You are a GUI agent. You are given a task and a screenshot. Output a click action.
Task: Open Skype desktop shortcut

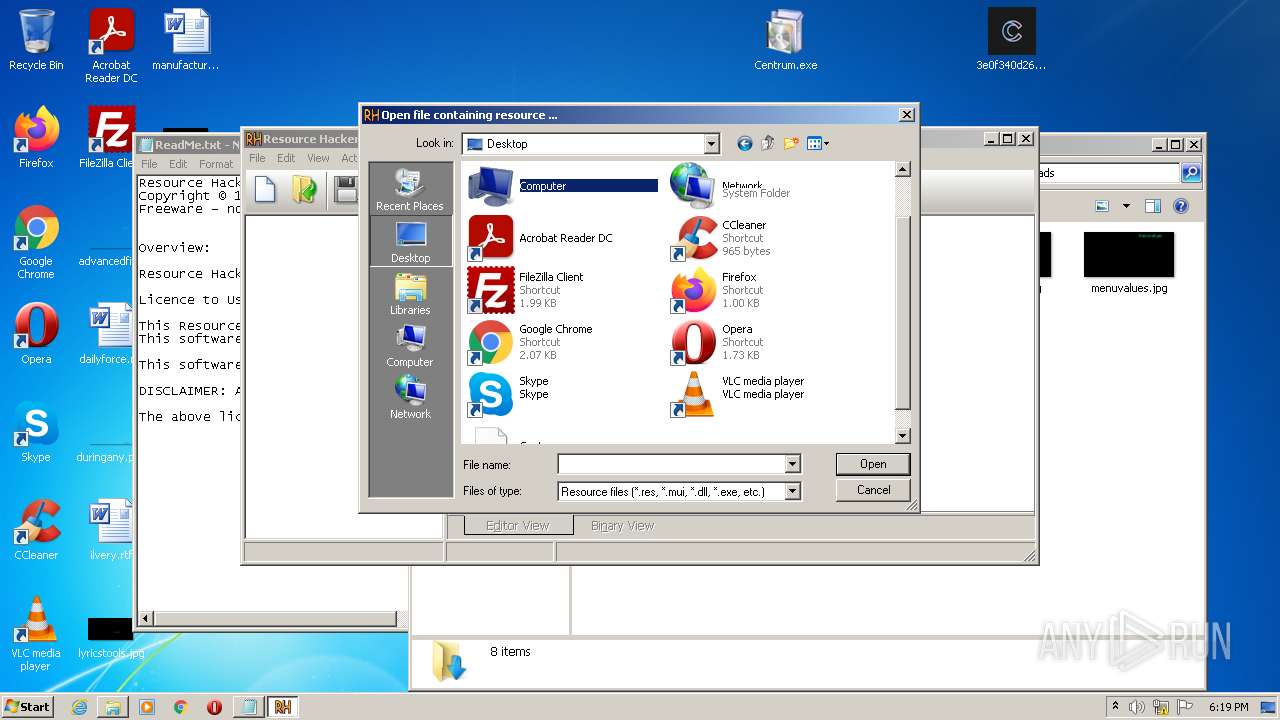36,432
